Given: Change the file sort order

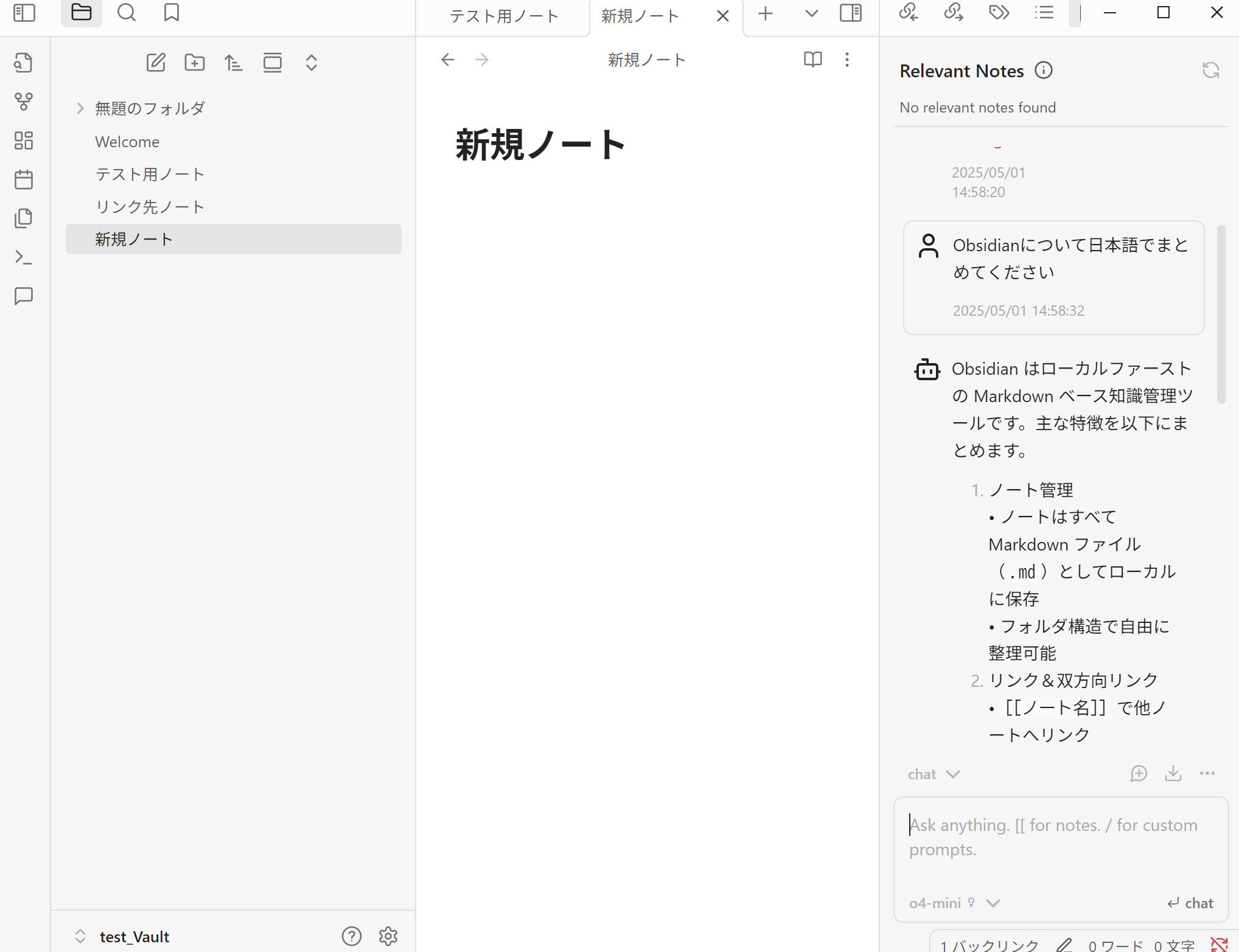Looking at the screenshot, I should click(234, 63).
